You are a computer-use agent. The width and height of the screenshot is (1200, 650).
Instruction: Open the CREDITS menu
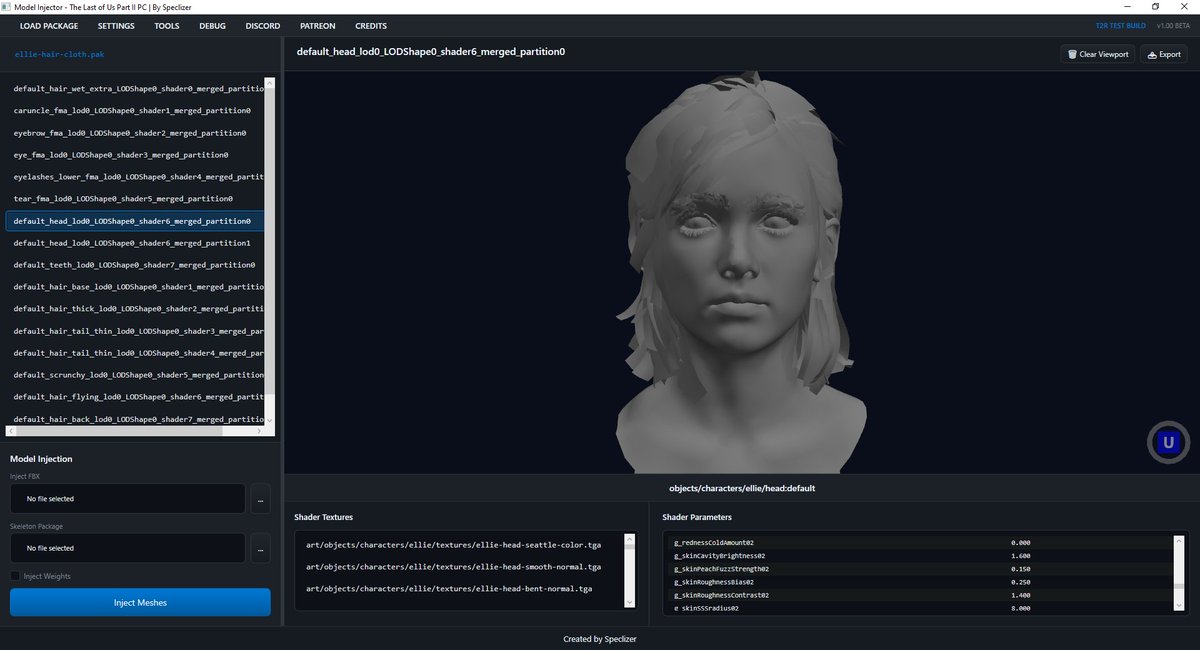coord(370,26)
